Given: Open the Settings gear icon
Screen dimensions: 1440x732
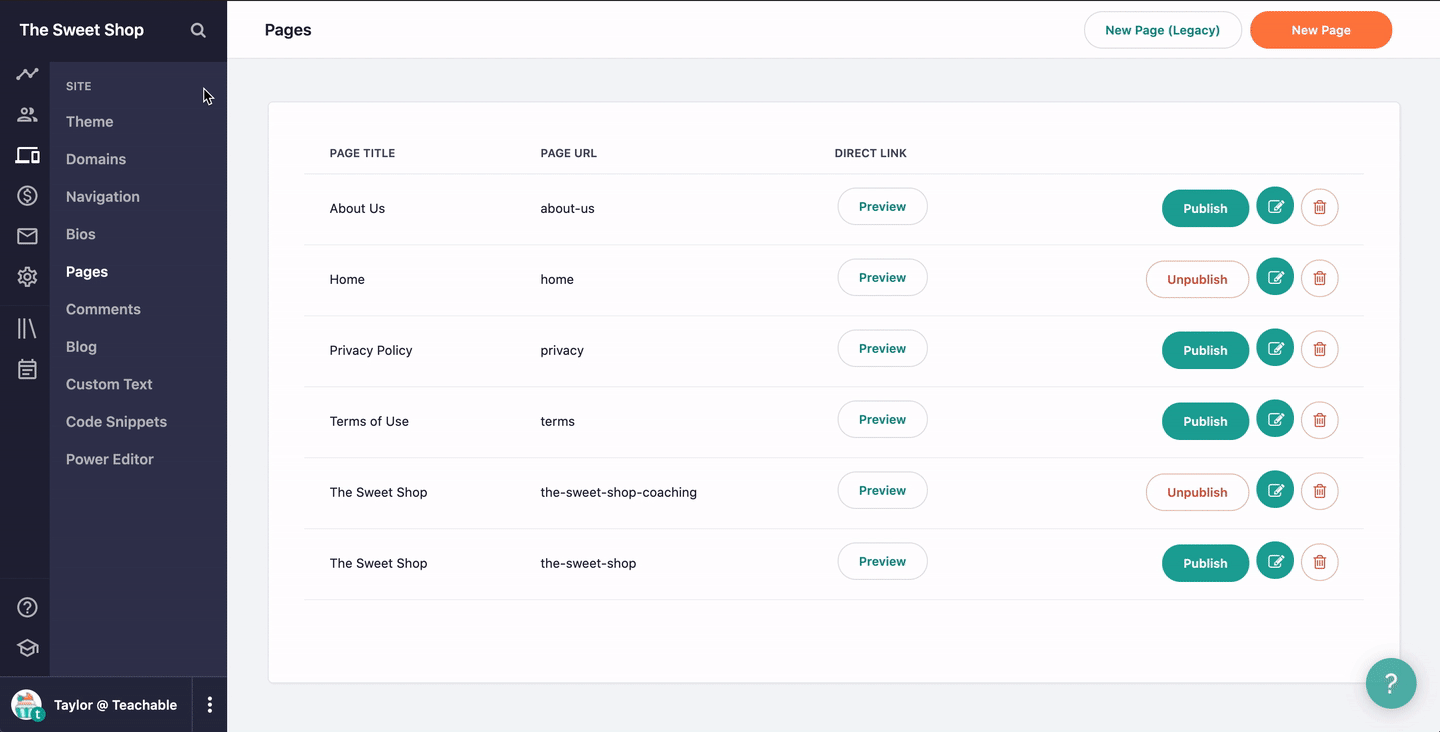Looking at the screenshot, I should point(27,277).
